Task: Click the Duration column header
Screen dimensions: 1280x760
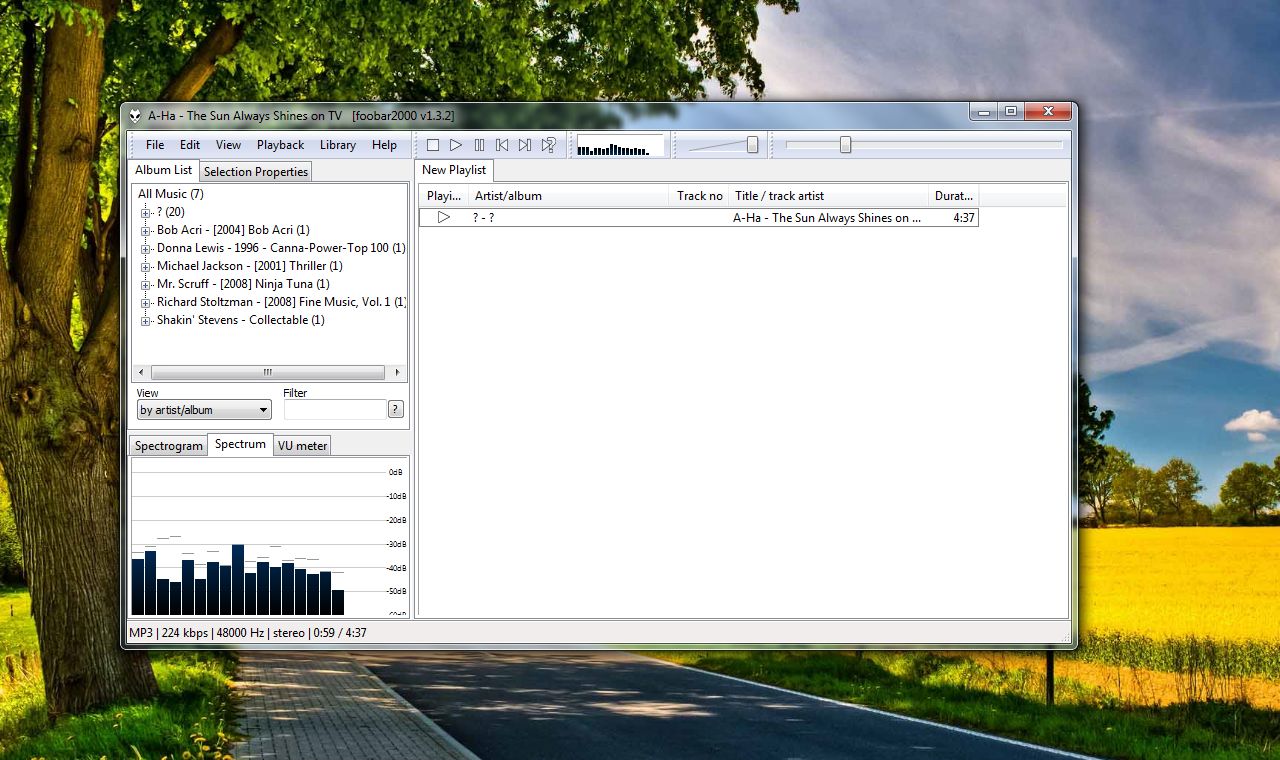Action: (953, 196)
